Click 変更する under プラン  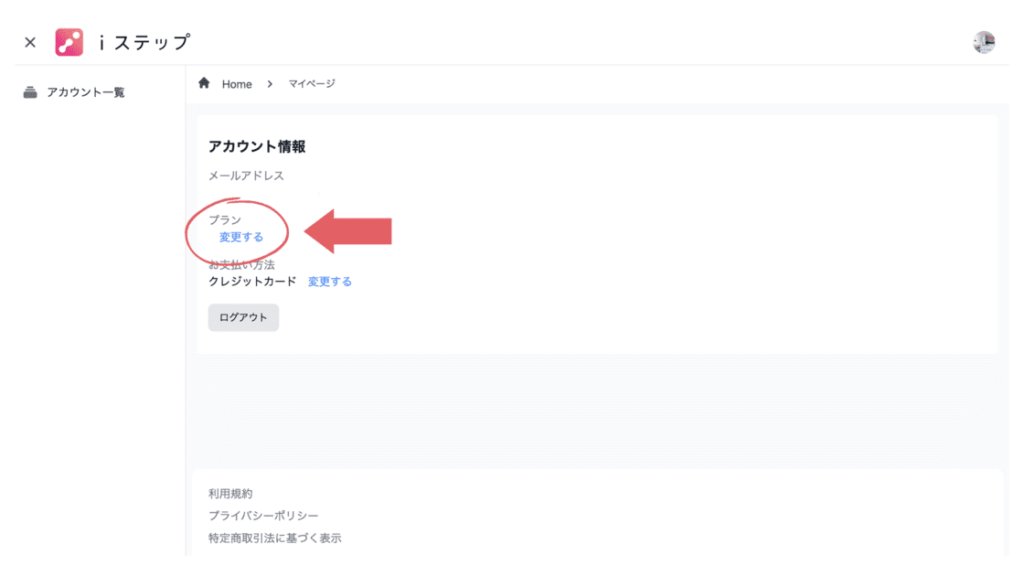coord(241,237)
